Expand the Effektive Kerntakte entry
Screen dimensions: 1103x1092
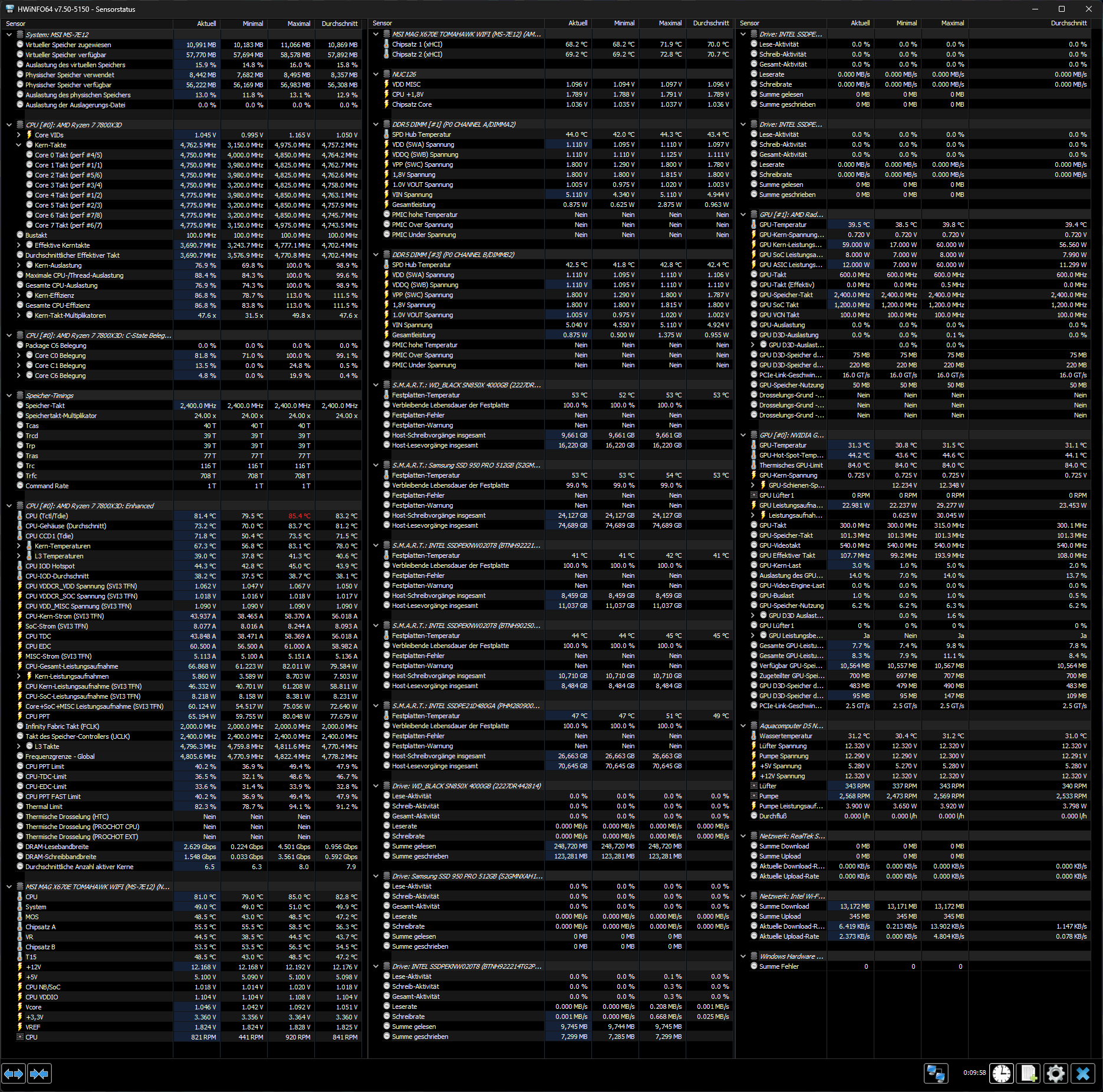click(18, 245)
